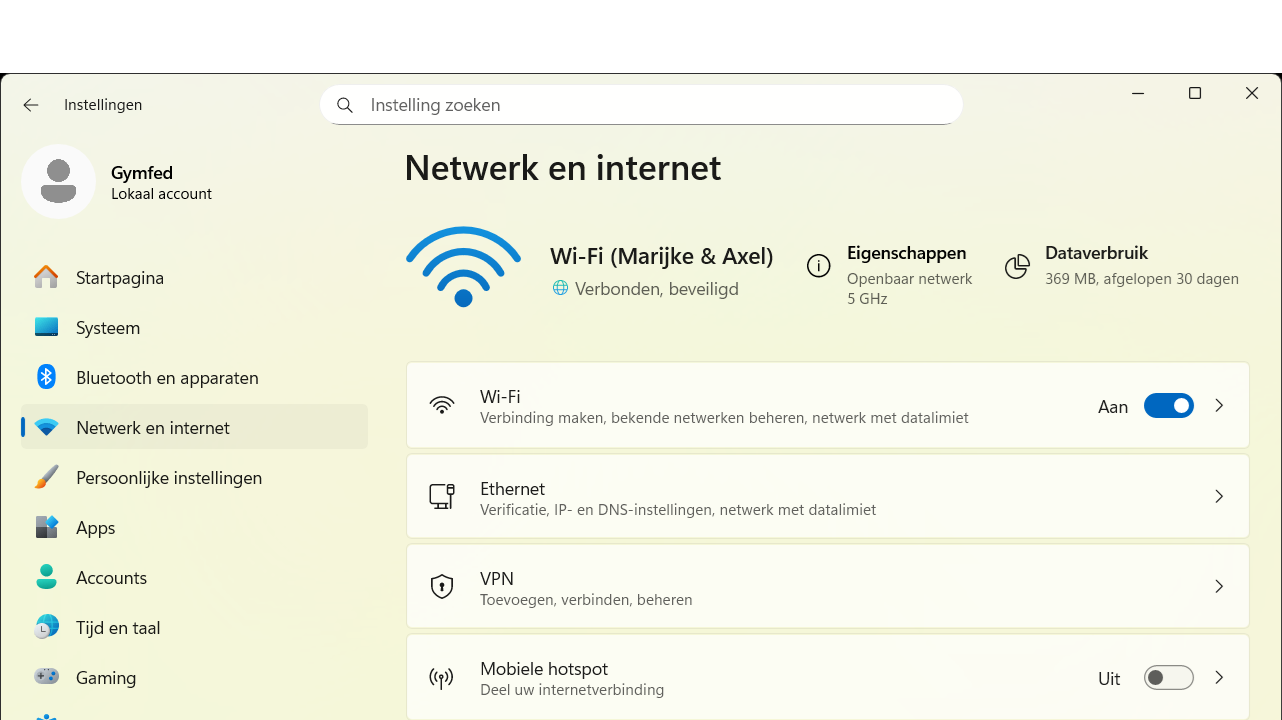The height and width of the screenshot is (720, 1282).
Task: Expand the VPN row chevron
Action: tap(1219, 587)
